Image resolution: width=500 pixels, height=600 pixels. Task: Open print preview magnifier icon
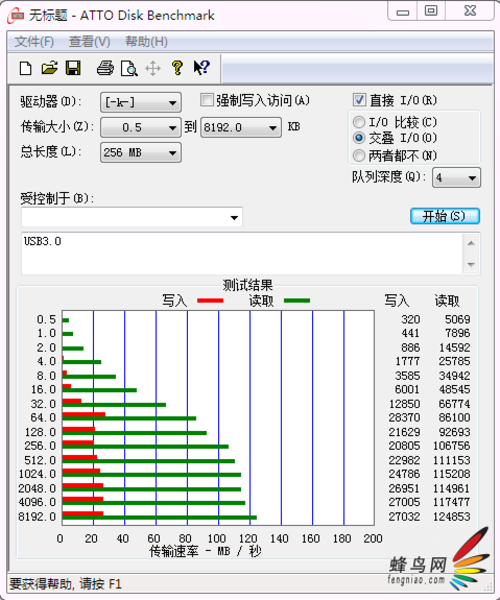(129, 68)
